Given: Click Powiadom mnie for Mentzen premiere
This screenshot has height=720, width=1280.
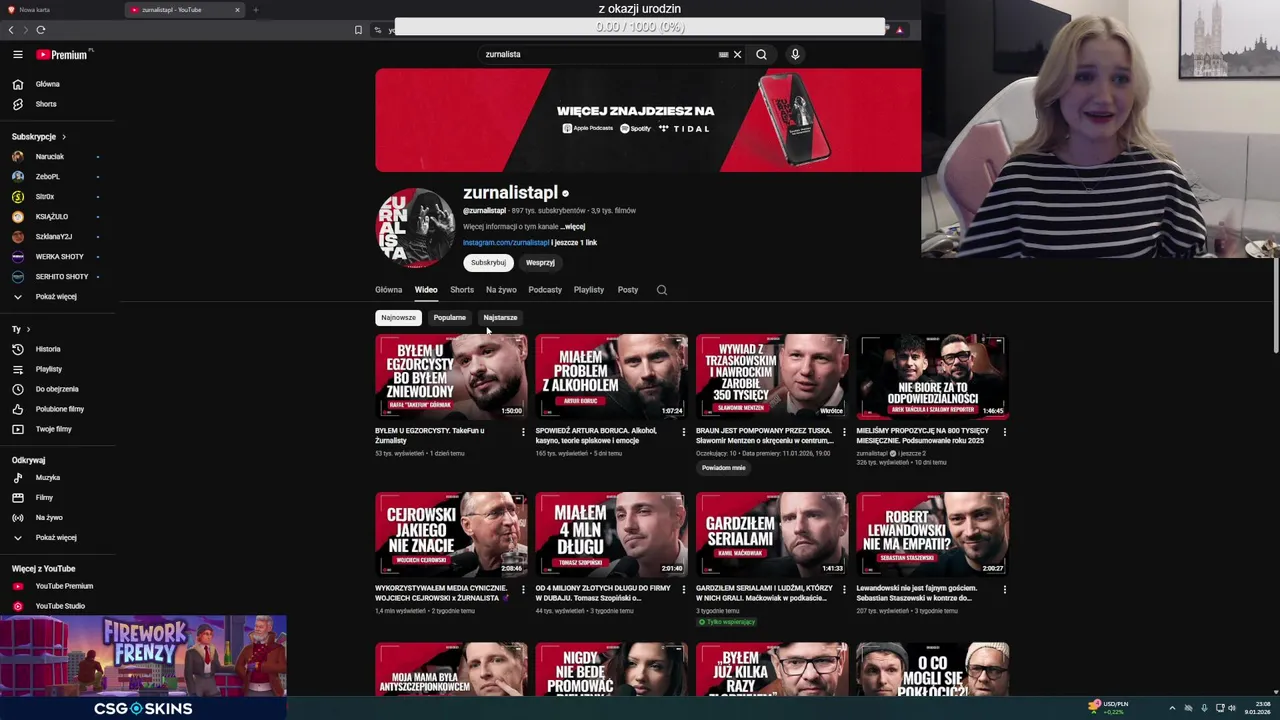Looking at the screenshot, I should click(723, 468).
